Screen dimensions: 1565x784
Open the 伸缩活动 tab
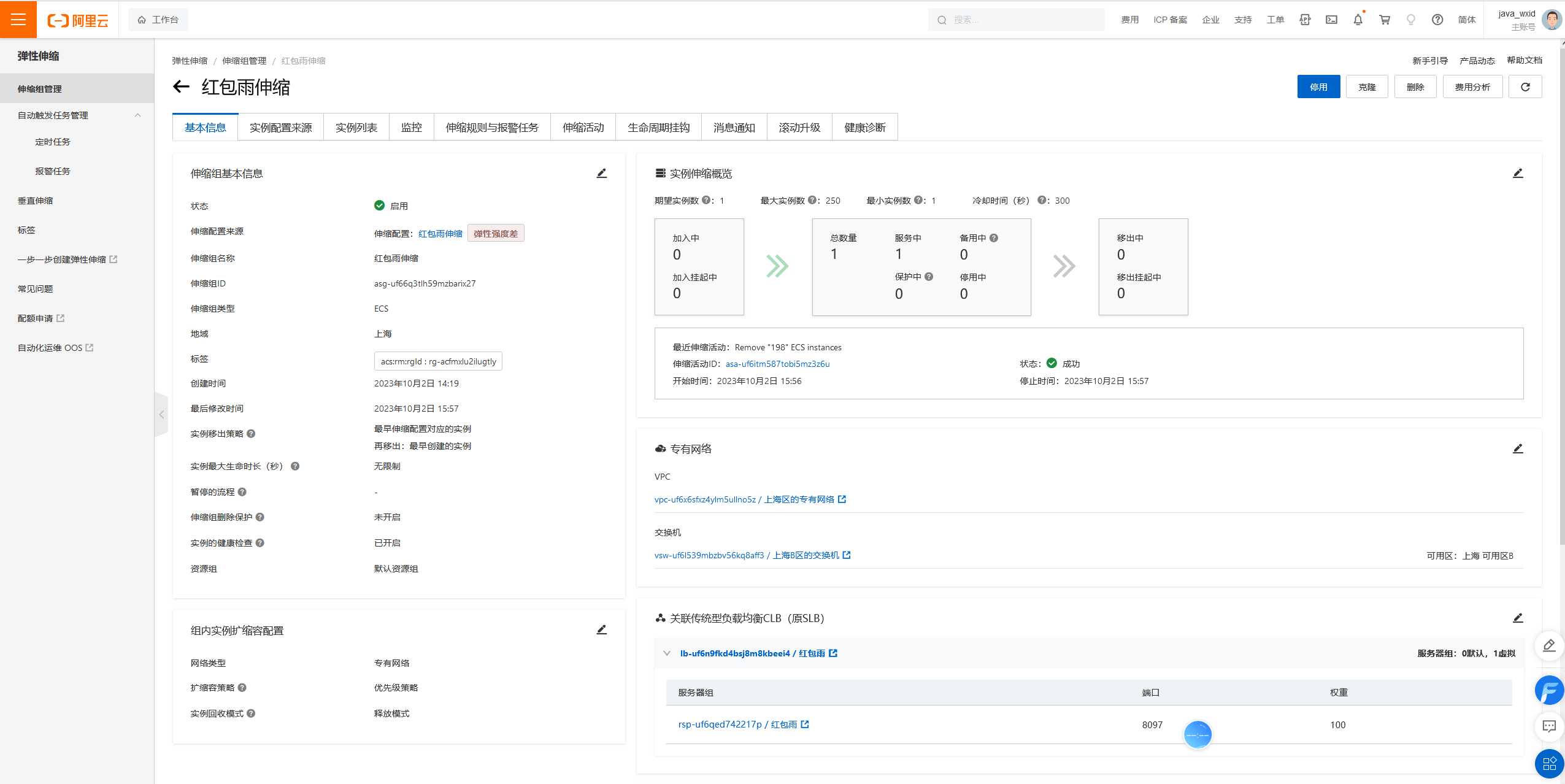(x=583, y=128)
